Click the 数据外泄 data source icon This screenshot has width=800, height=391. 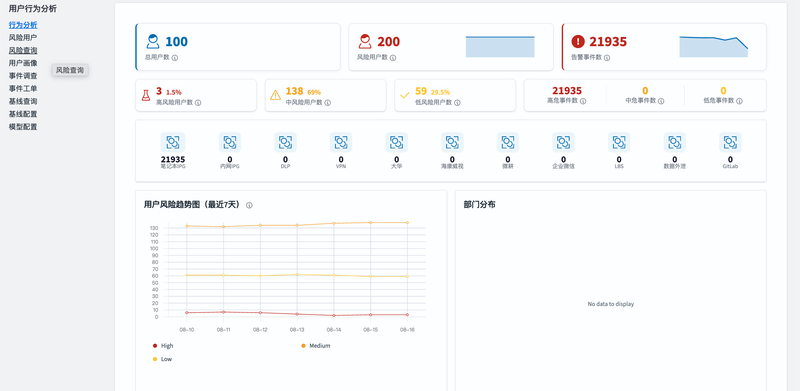674,142
